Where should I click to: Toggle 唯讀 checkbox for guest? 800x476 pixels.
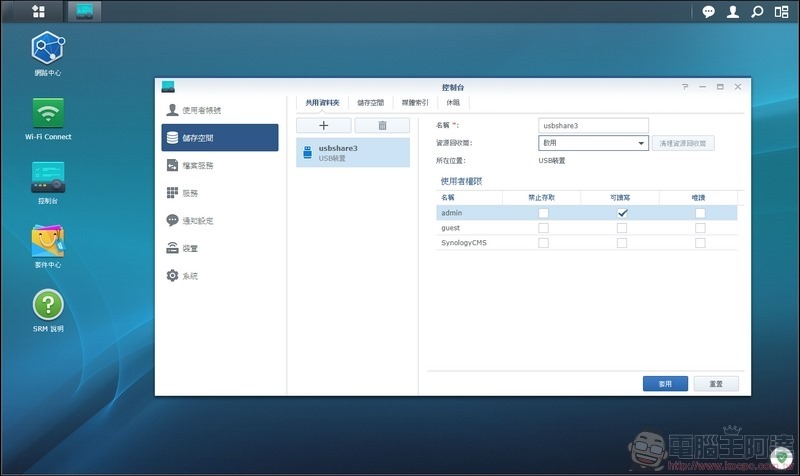coord(700,228)
